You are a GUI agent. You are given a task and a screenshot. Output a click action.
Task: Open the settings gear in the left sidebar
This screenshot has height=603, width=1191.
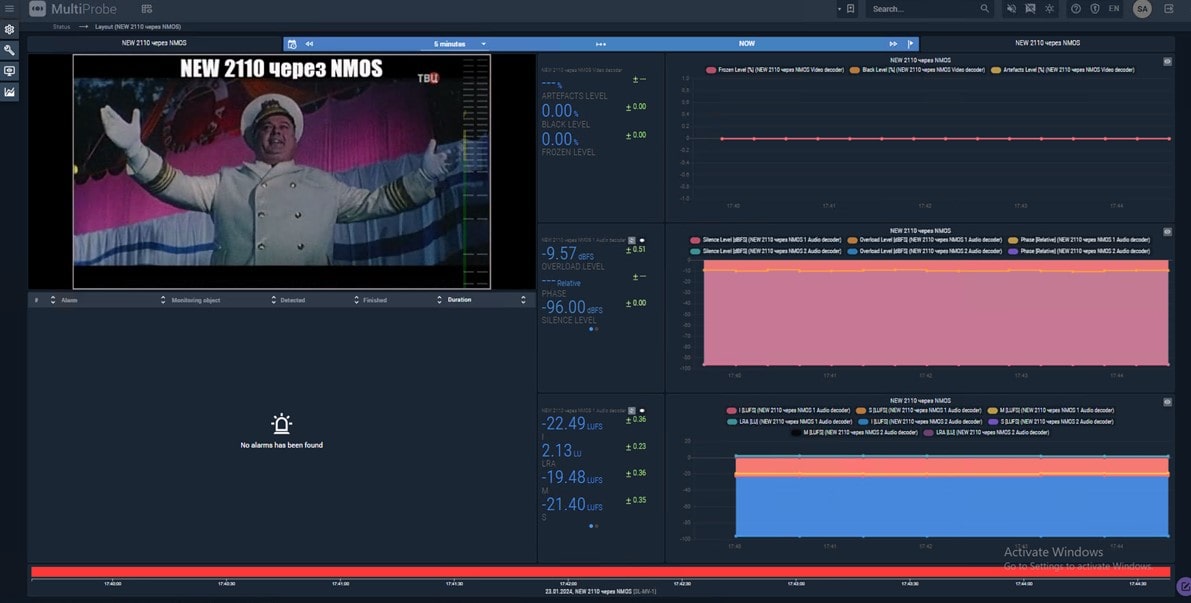click(x=9, y=30)
